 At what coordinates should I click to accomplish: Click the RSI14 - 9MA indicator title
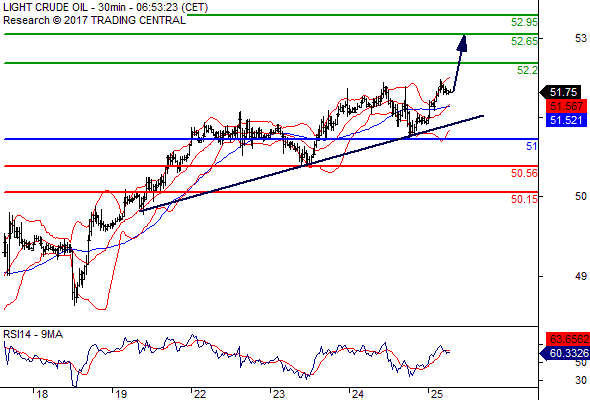[x=33, y=334]
